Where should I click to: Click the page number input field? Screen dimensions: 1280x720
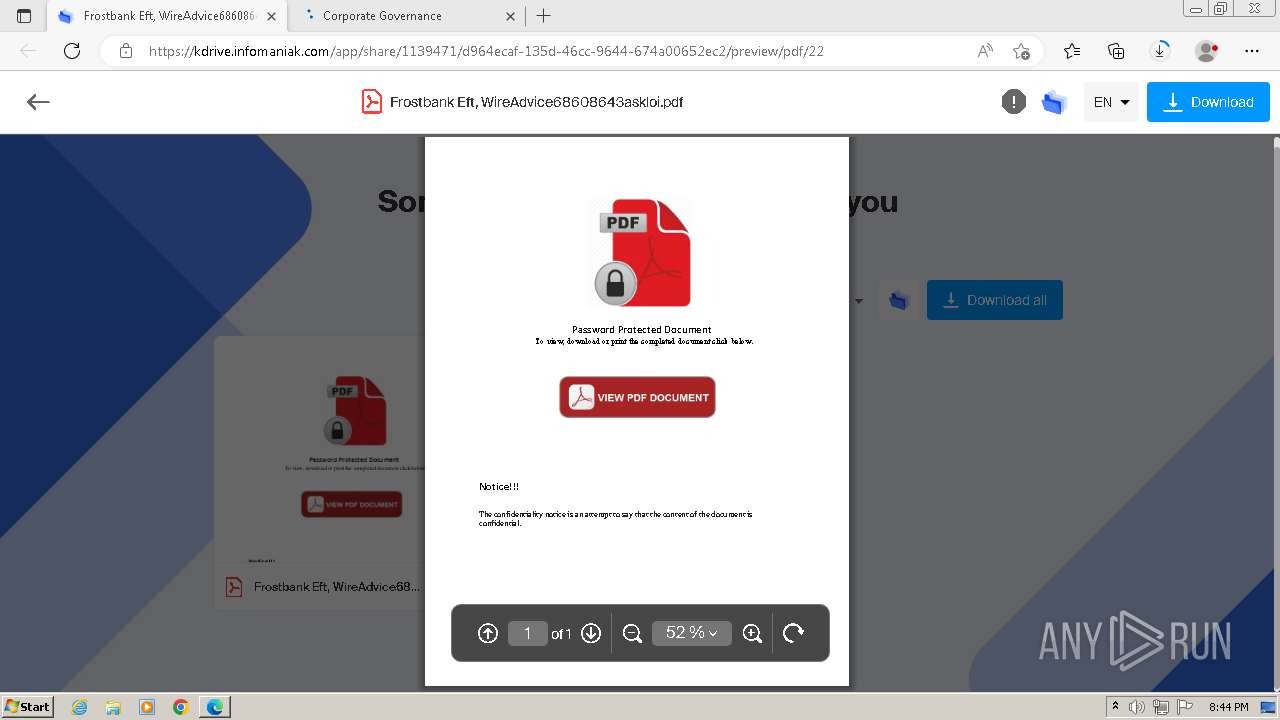(x=527, y=633)
